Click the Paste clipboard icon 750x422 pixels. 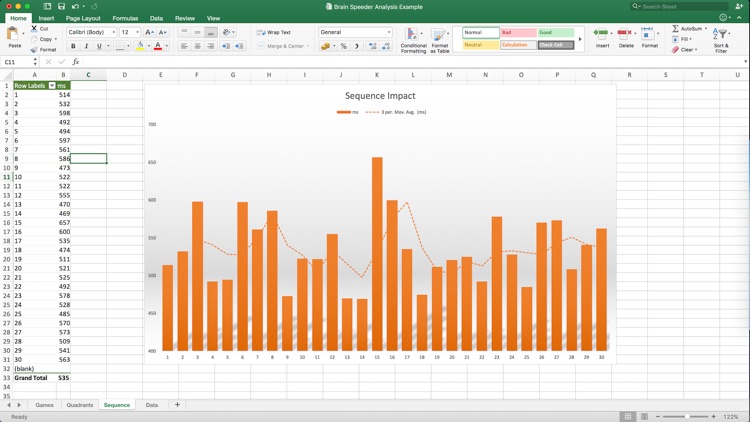[12, 34]
